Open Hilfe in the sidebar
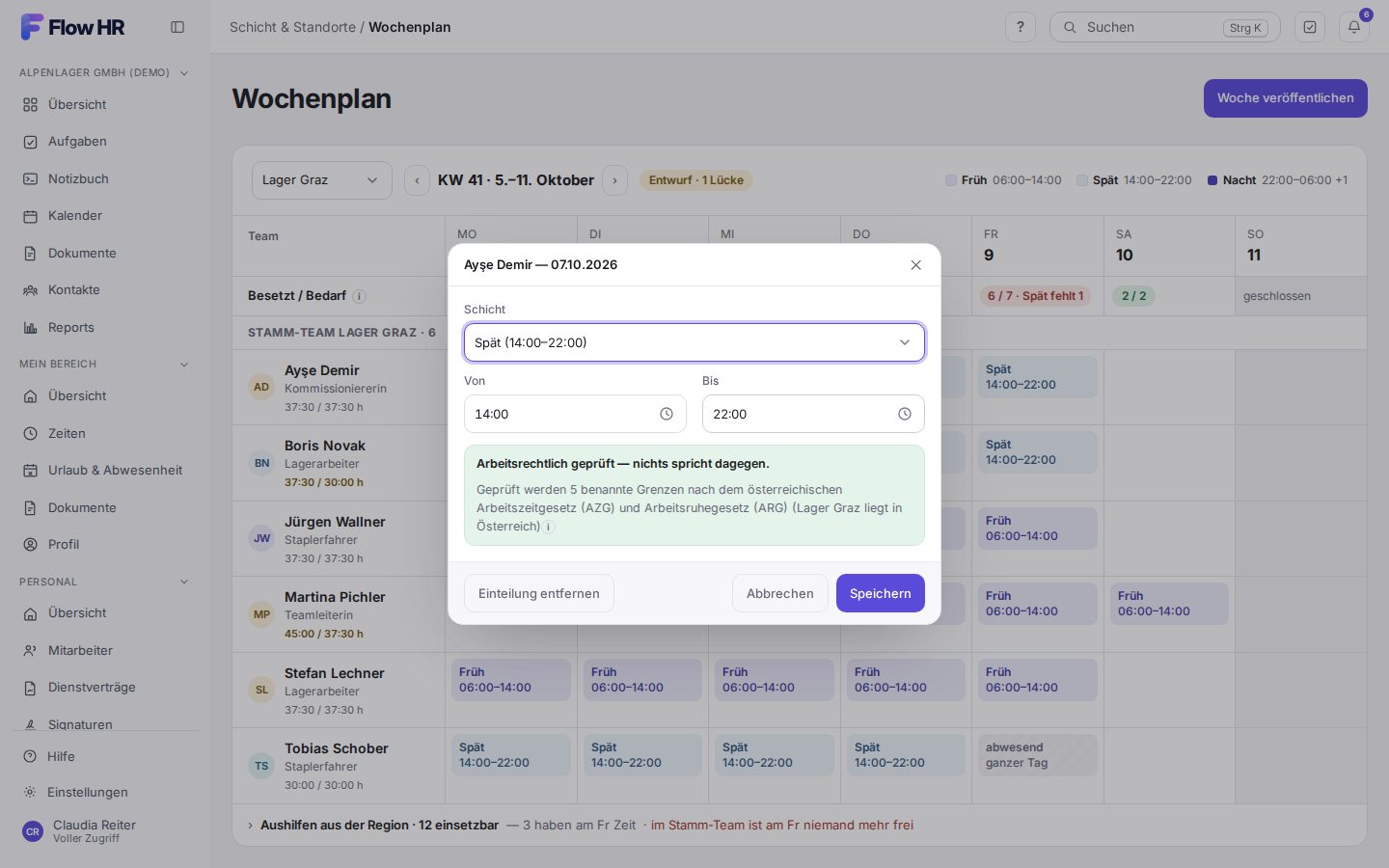Viewport: 1389px width, 868px height. click(105, 757)
